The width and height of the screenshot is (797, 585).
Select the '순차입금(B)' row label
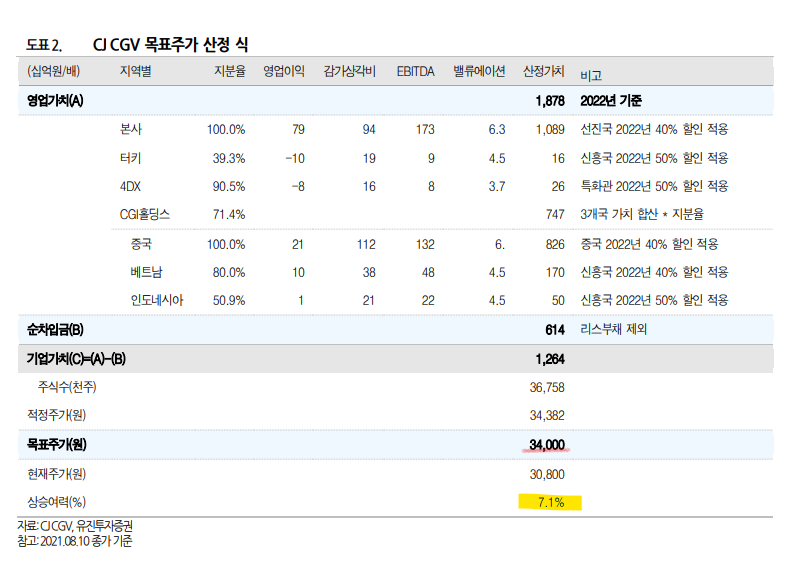click(55, 330)
